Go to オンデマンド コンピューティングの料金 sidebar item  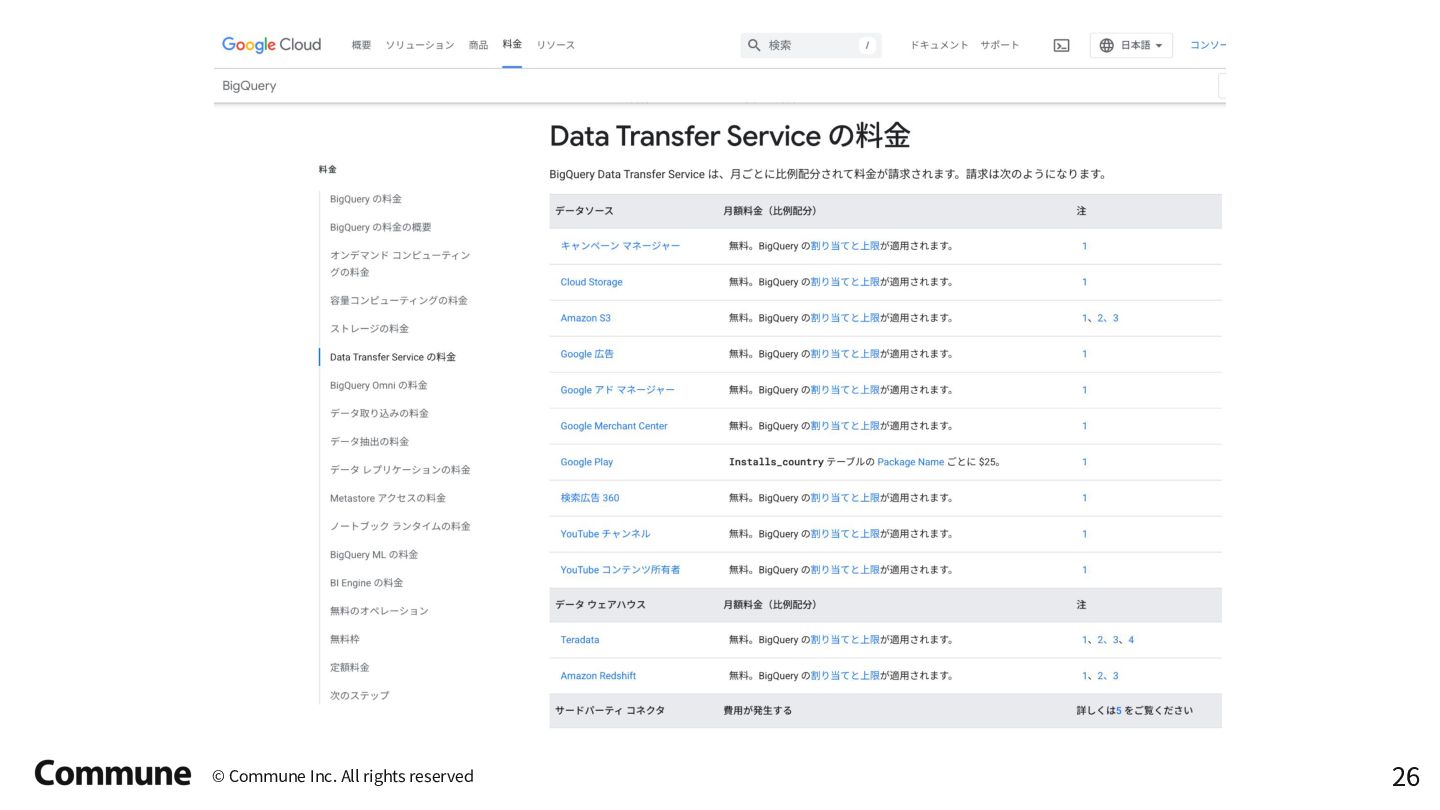pos(400,264)
